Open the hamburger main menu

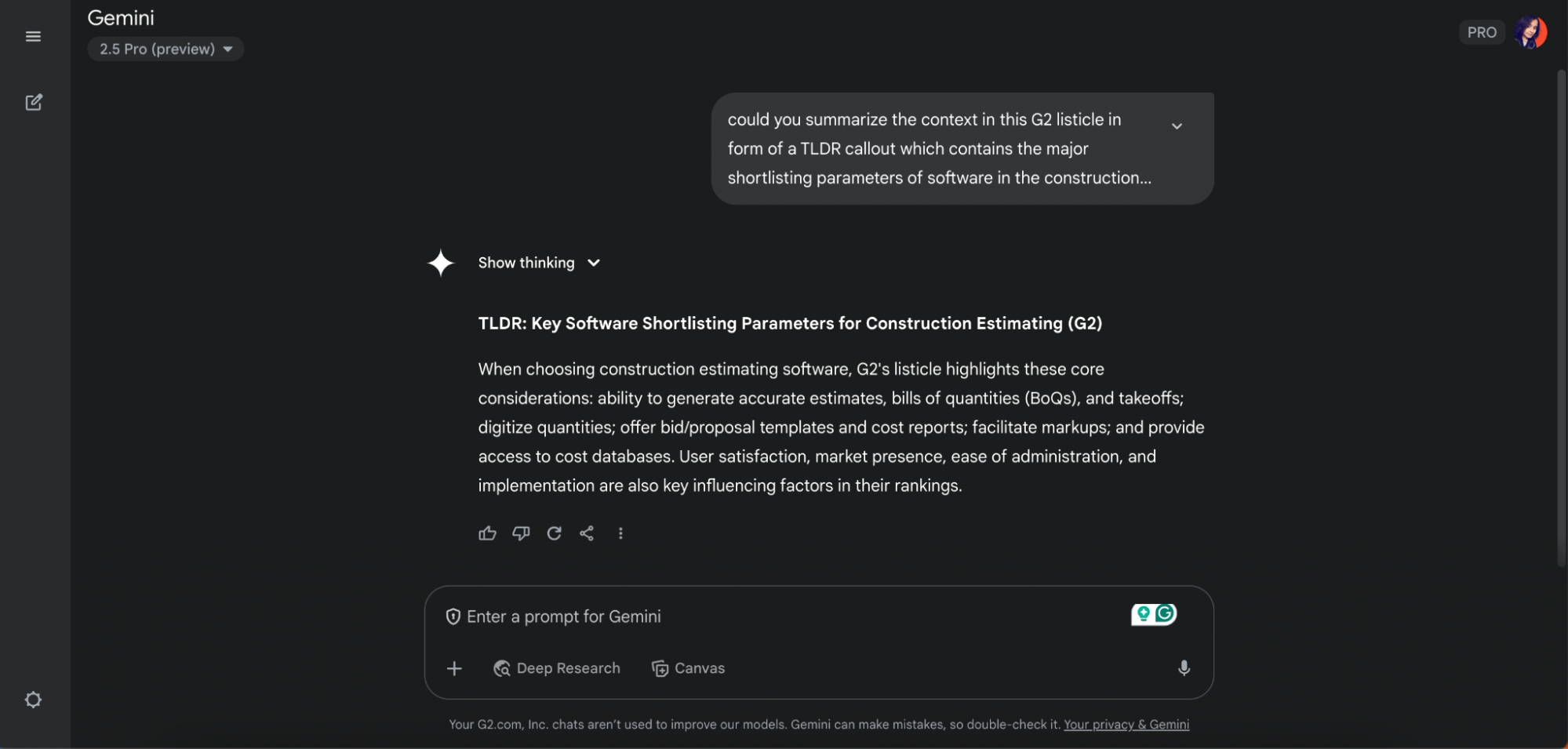[x=33, y=36]
